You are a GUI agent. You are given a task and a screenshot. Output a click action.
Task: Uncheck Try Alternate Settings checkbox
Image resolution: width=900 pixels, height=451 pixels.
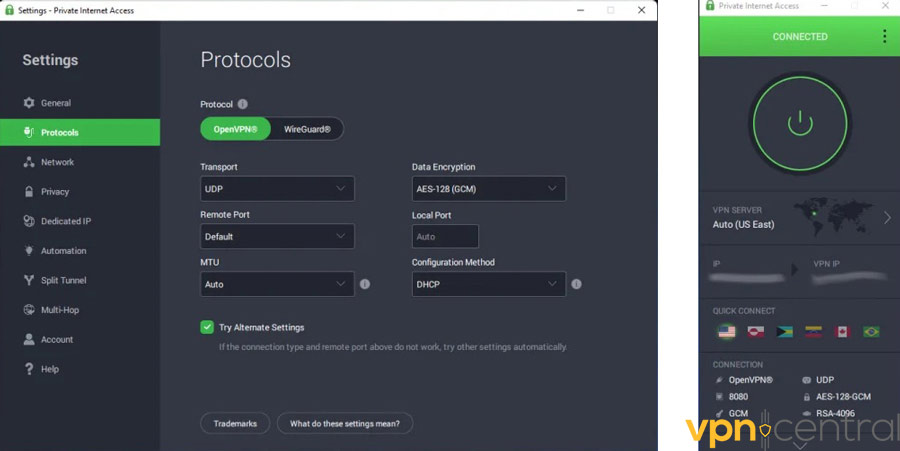coord(207,327)
